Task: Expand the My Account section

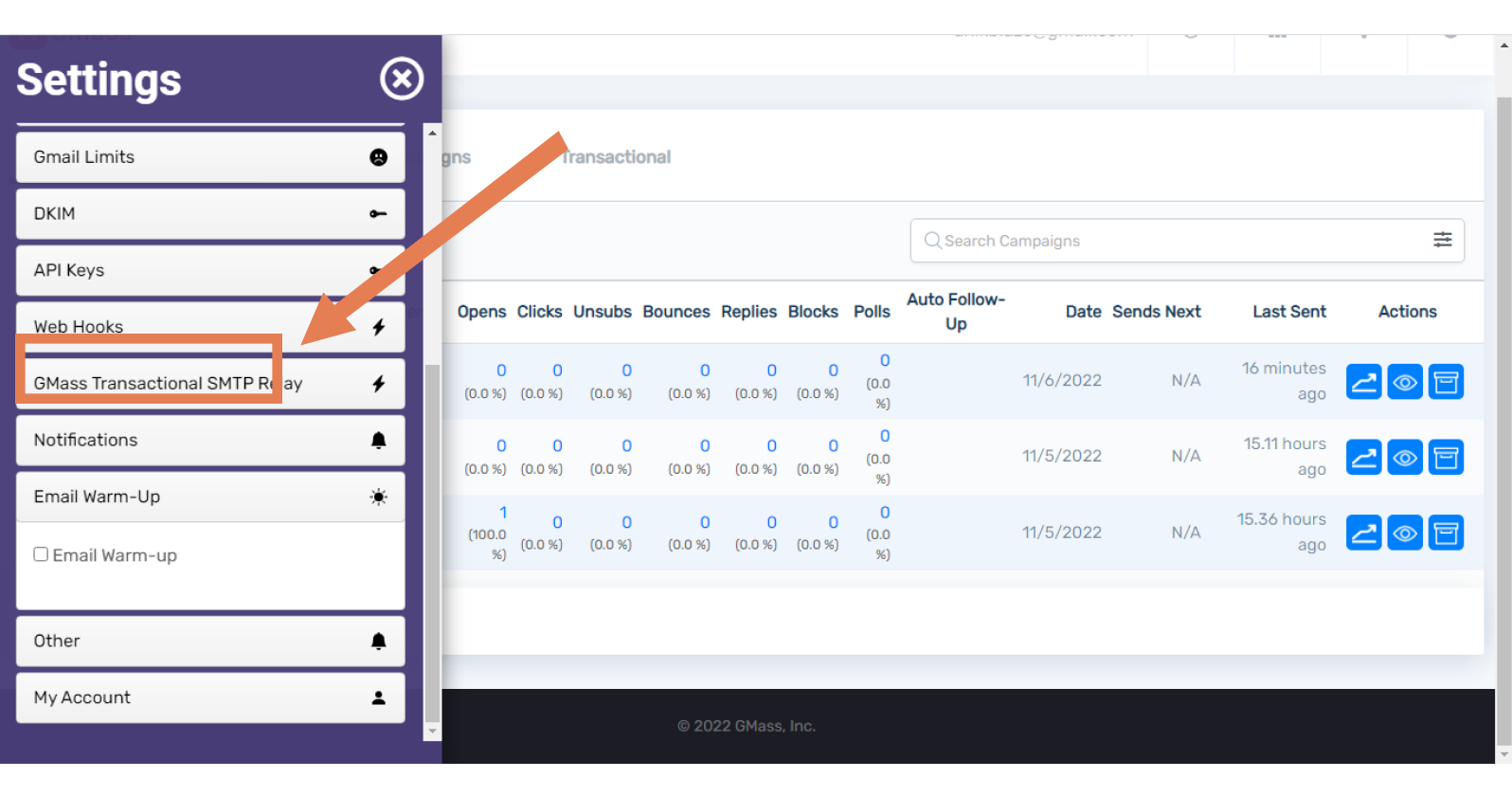Action: (x=210, y=698)
